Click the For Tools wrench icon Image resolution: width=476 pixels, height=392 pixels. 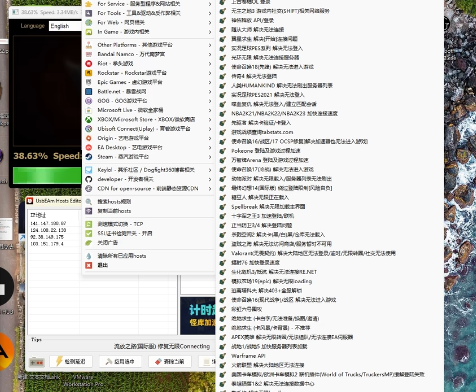coord(89,13)
